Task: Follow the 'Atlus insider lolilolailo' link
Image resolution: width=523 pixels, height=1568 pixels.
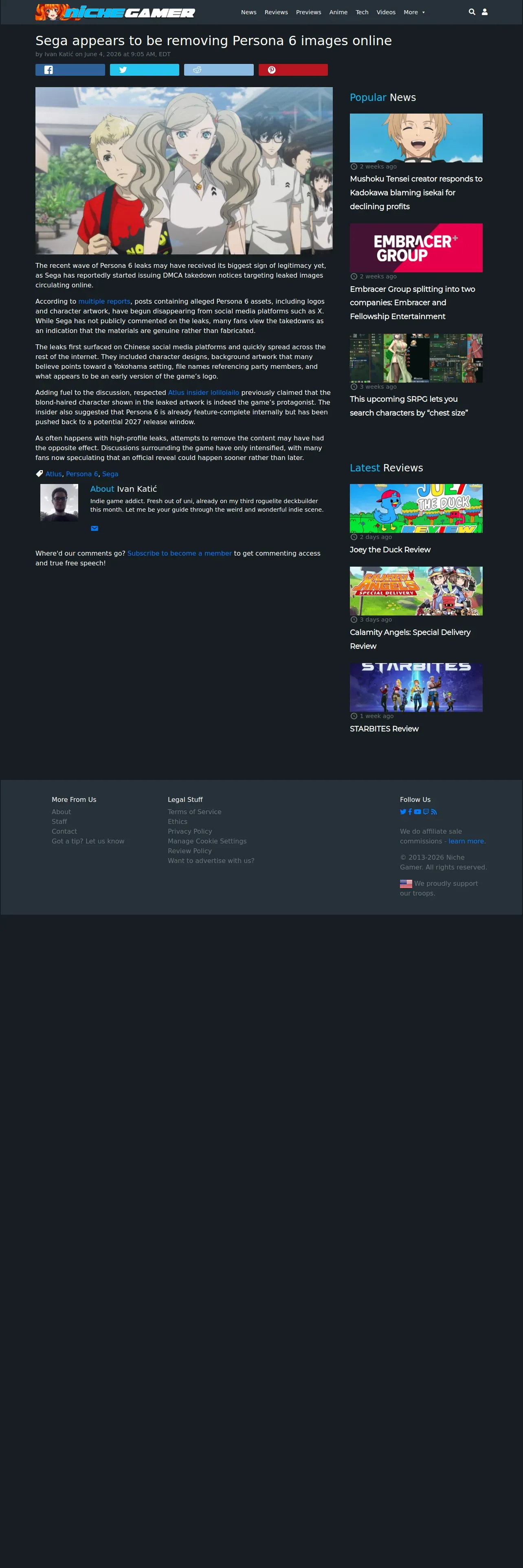Action: point(203,392)
